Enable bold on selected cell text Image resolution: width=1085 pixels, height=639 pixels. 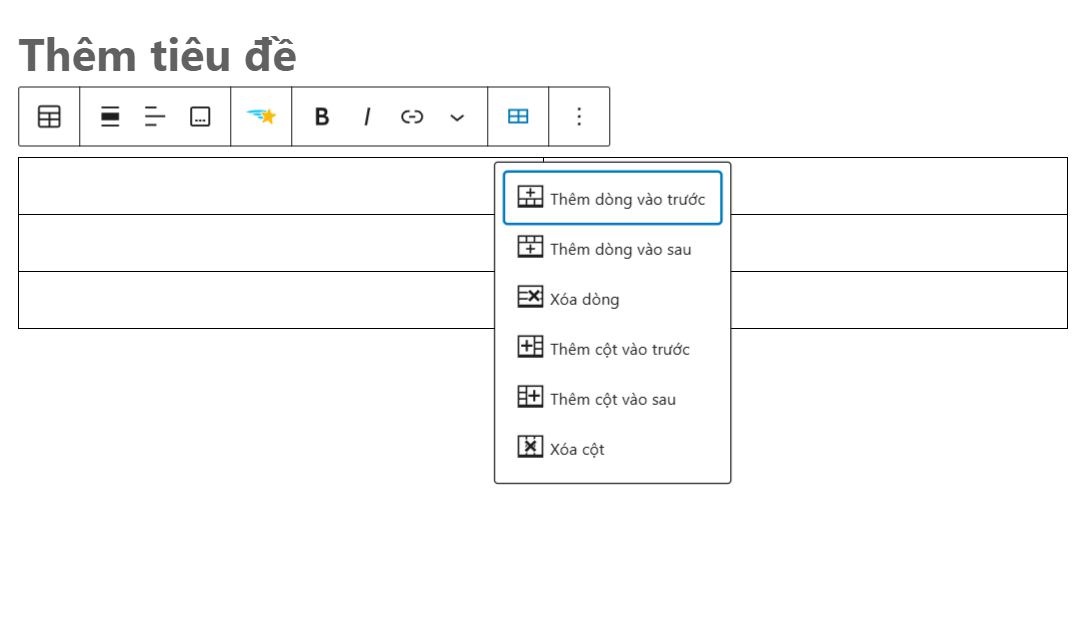point(322,116)
